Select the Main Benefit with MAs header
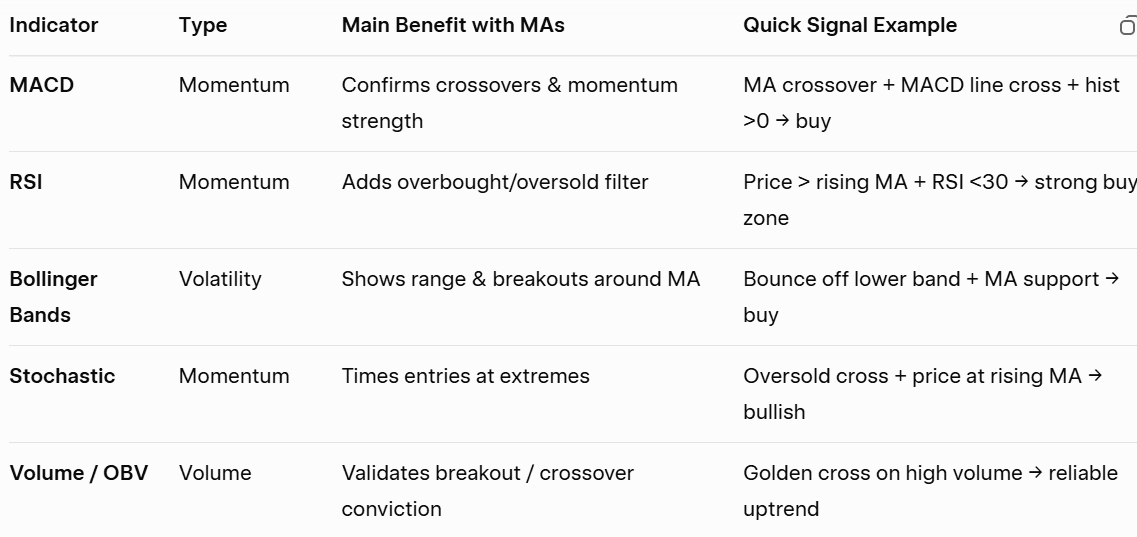 click(453, 26)
